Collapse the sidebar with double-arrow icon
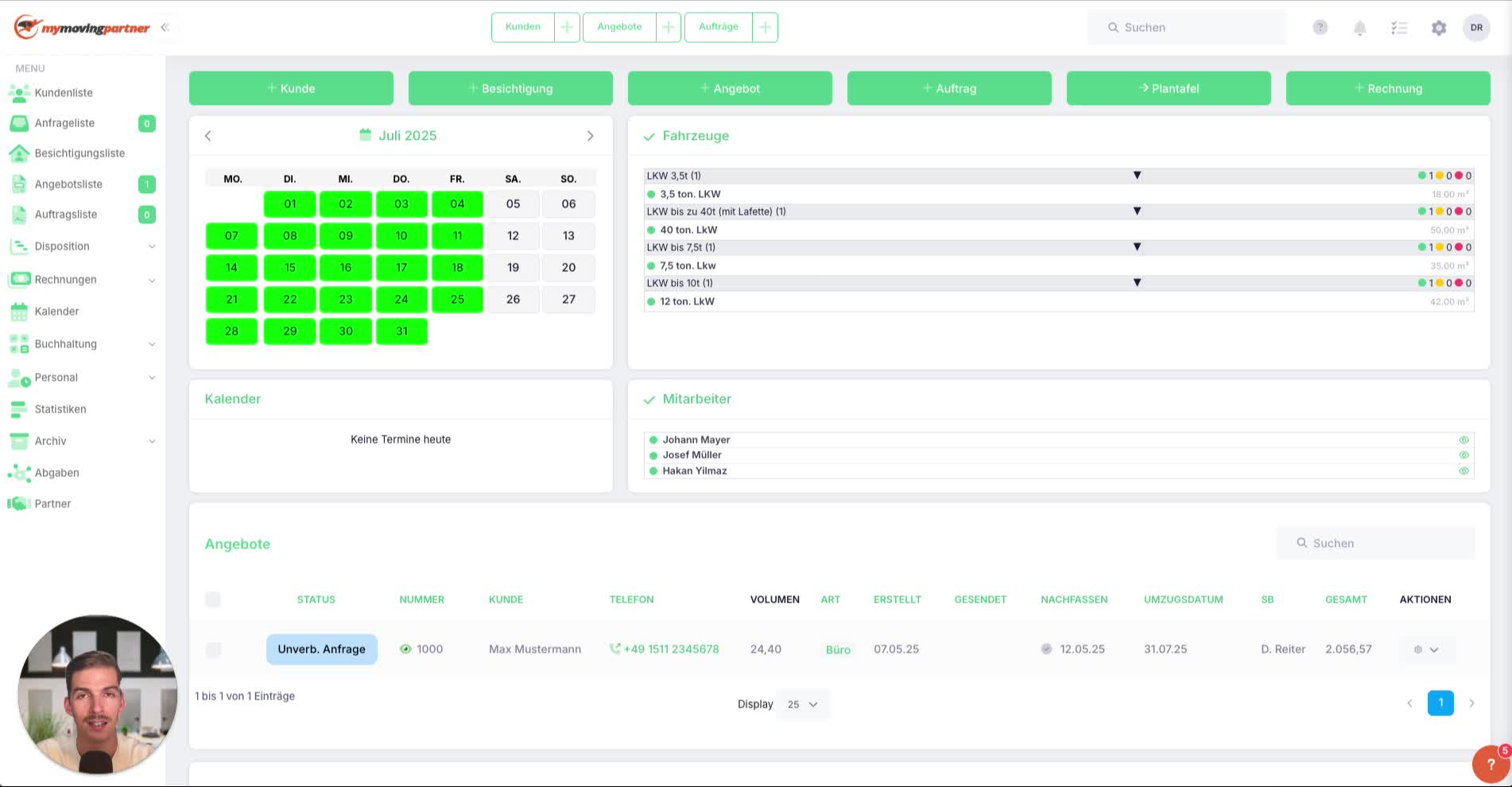This screenshot has height=787, width=1512. pyautogui.click(x=165, y=28)
